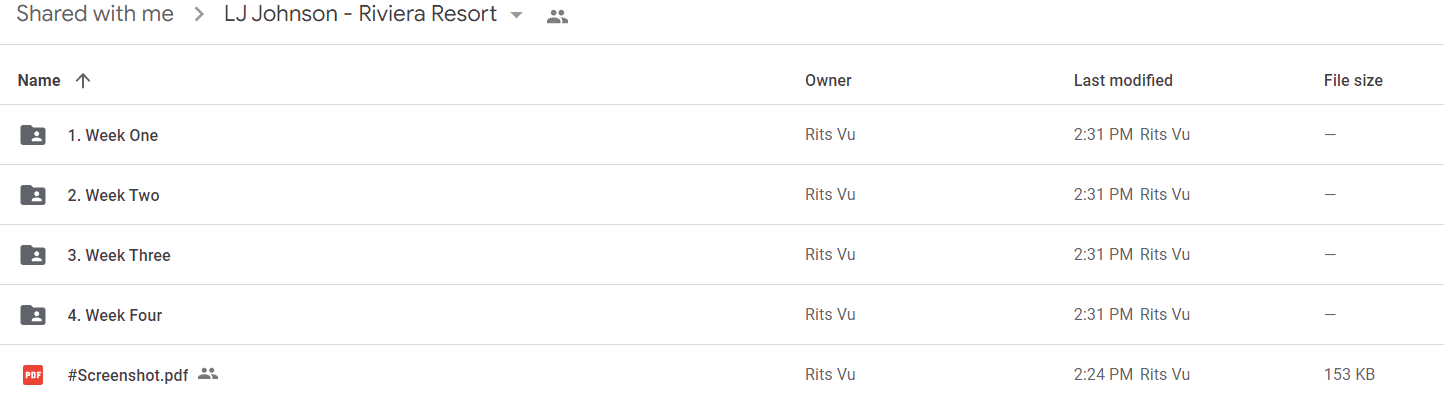The width and height of the screenshot is (1444, 398).
Task: Select the 3. Week Three folder row
Action: [722, 255]
